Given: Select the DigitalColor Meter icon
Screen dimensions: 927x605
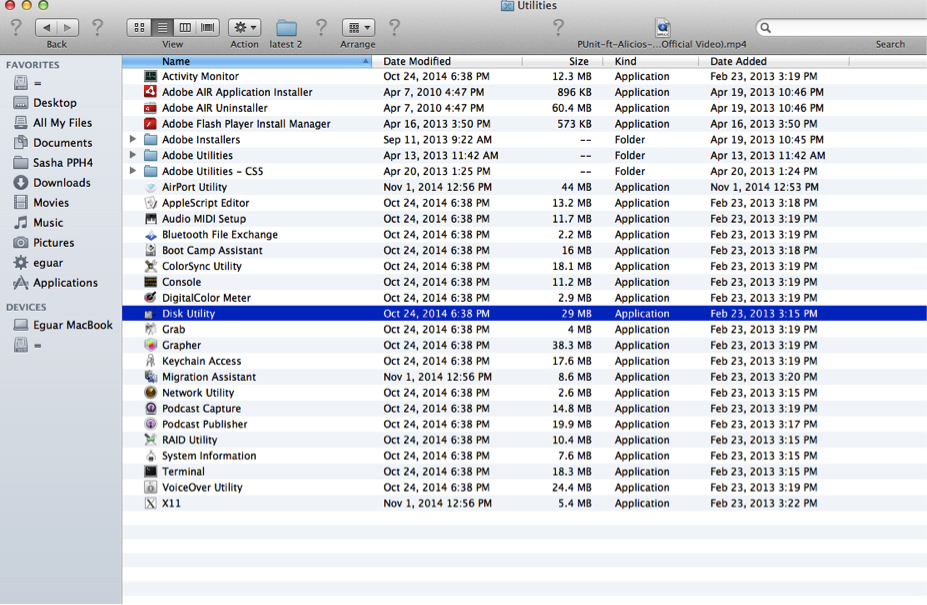Looking at the screenshot, I should pos(151,297).
